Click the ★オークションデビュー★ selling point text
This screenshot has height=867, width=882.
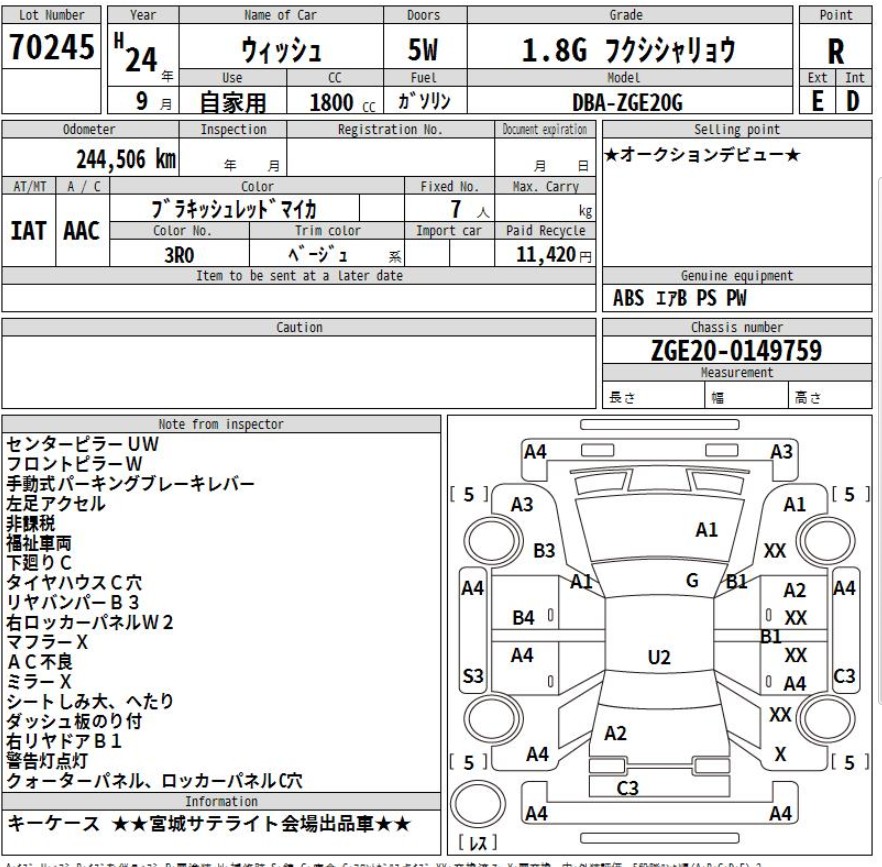coord(701,159)
